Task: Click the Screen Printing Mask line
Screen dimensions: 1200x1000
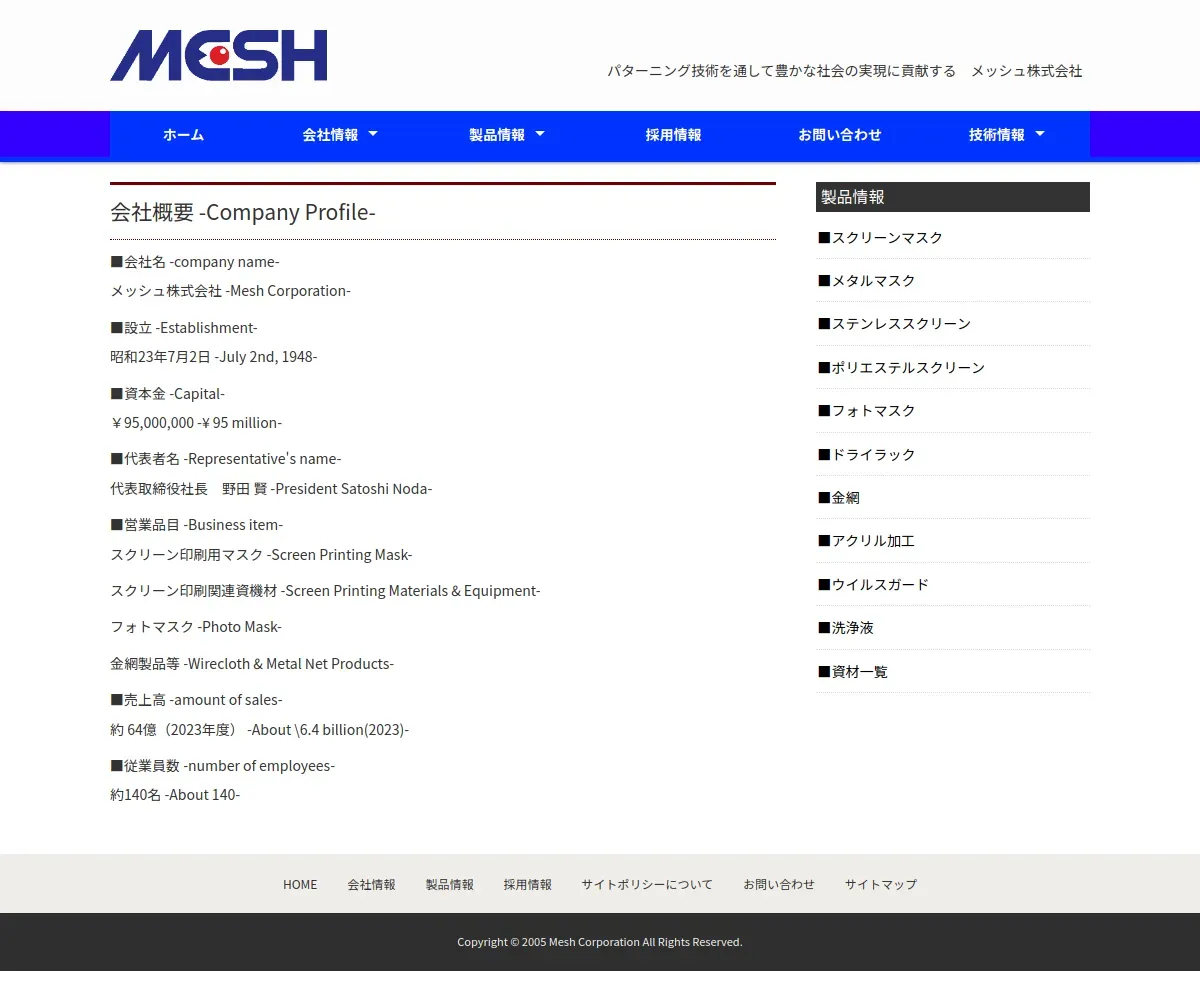Action: [x=261, y=555]
